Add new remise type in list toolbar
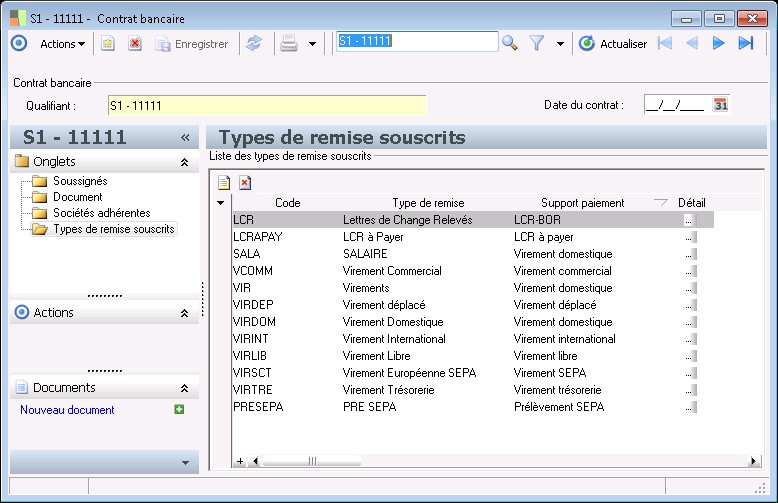This screenshot has height=503, width=778. pyautogui.click(x=225, y=182)
